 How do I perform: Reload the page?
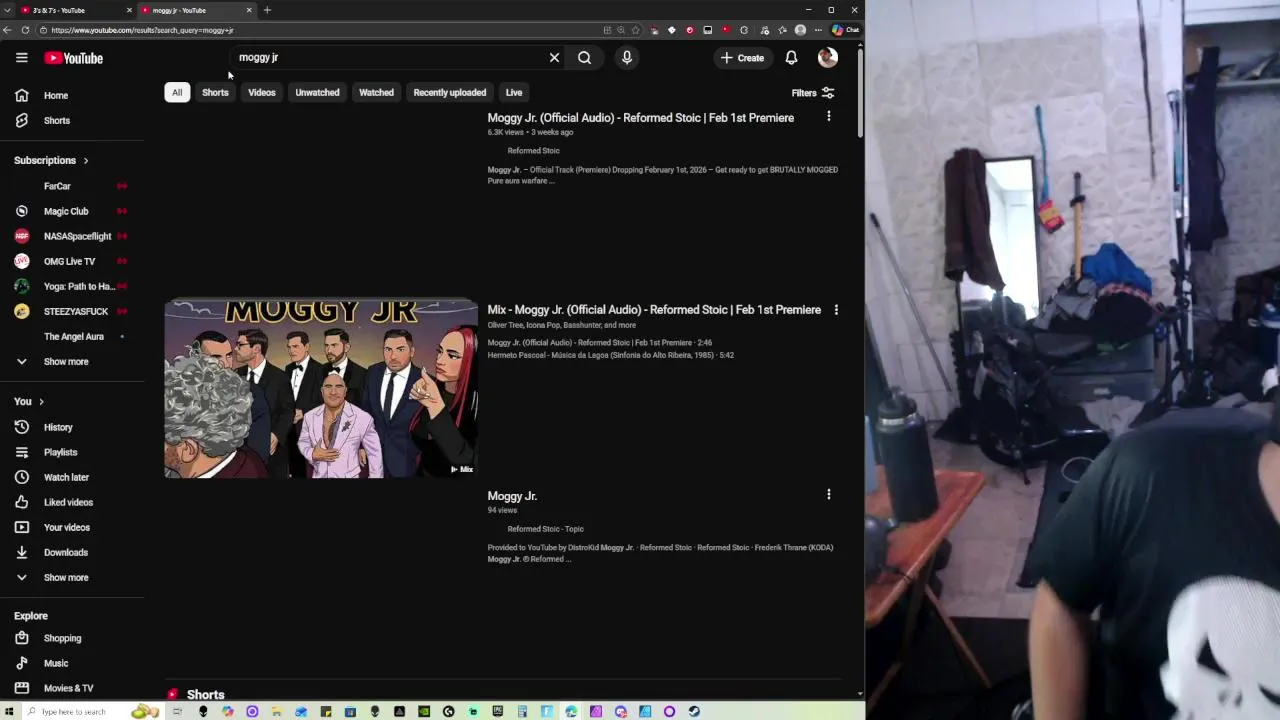click(x=25, y=30)
